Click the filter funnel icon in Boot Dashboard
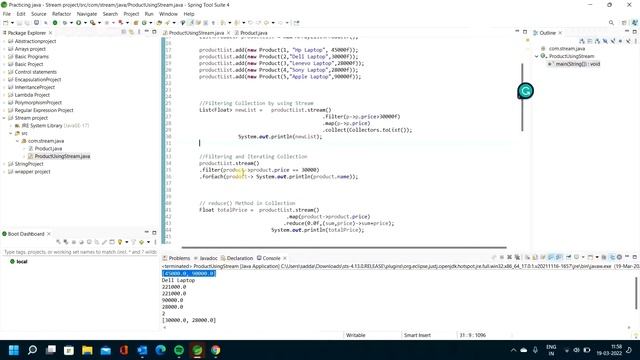 (x=133, y=242)
